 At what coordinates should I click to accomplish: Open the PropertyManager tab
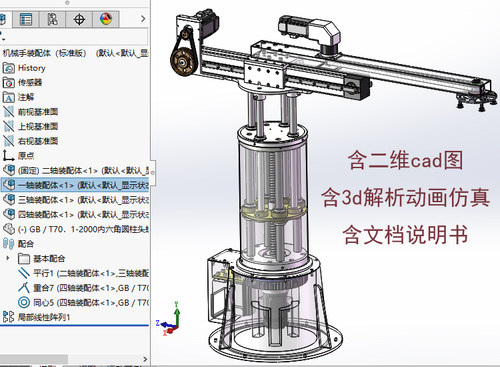pyautogui.click(x=26, y=19)
